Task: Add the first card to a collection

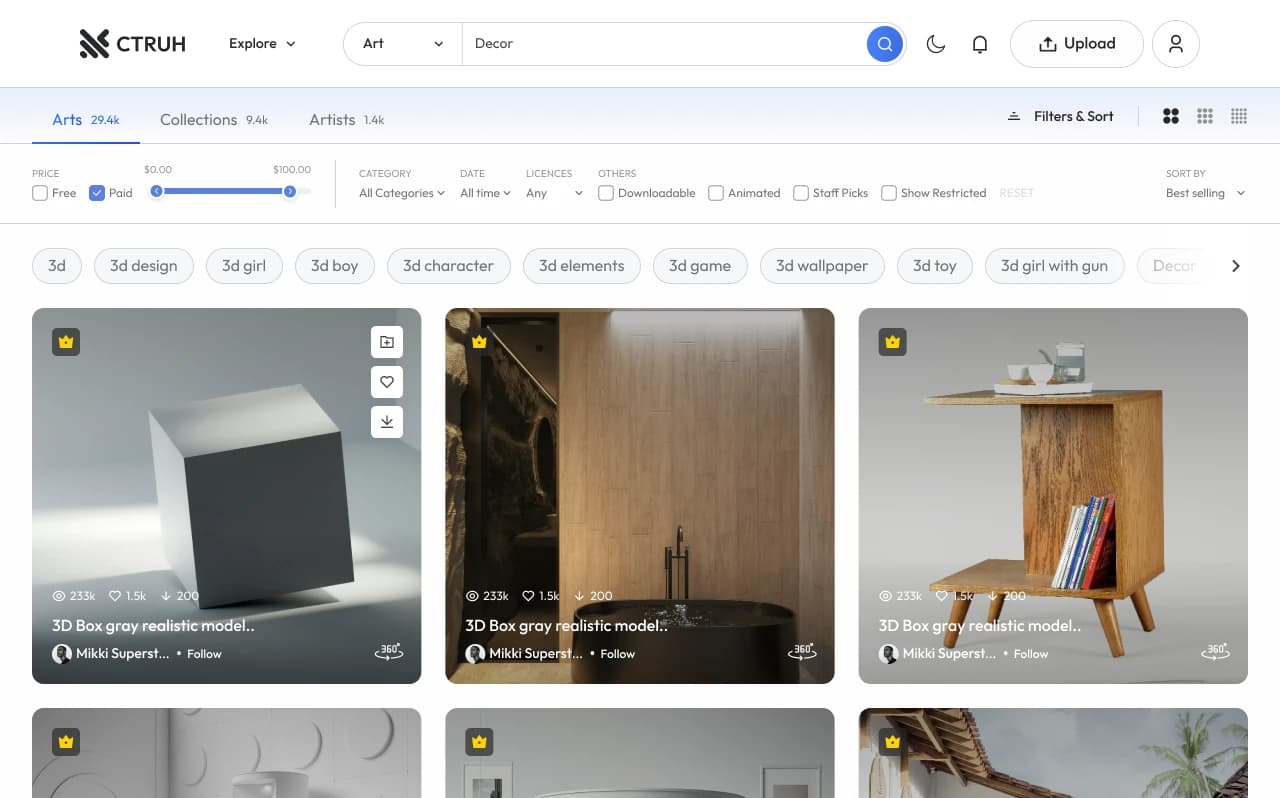Action: click(x=387, y=342)
